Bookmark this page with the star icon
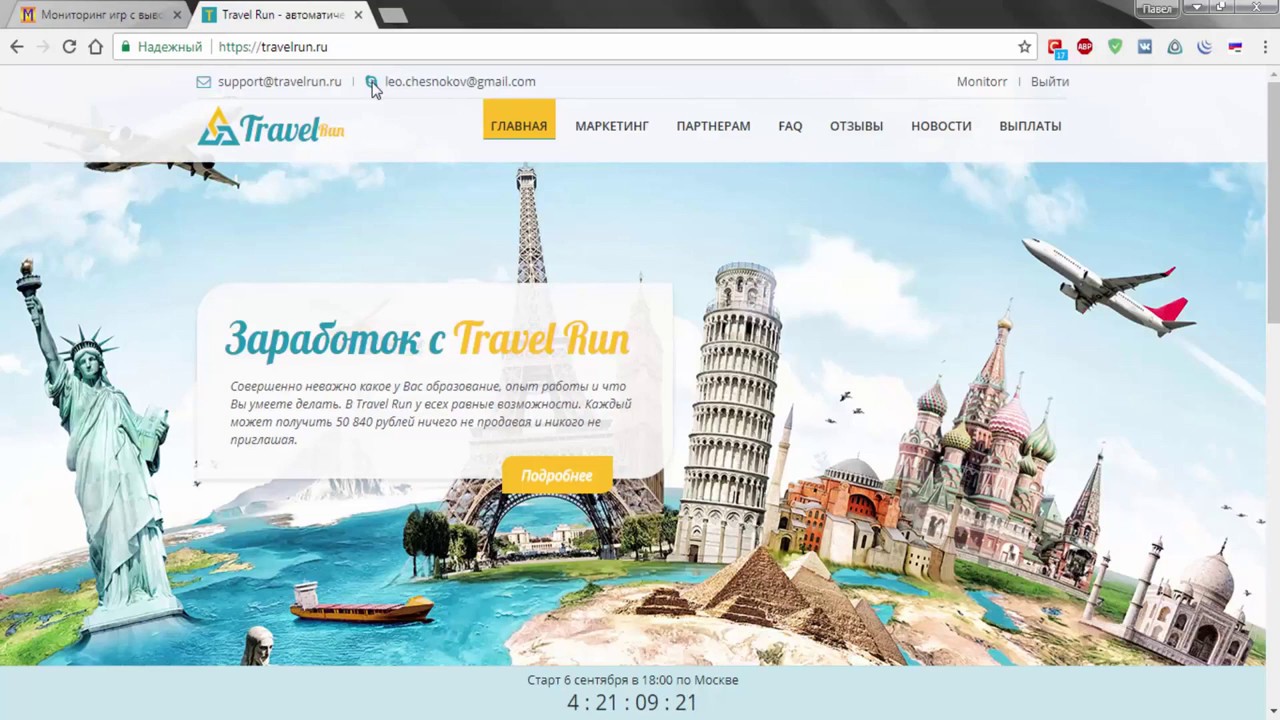 tap(1024, 47)
